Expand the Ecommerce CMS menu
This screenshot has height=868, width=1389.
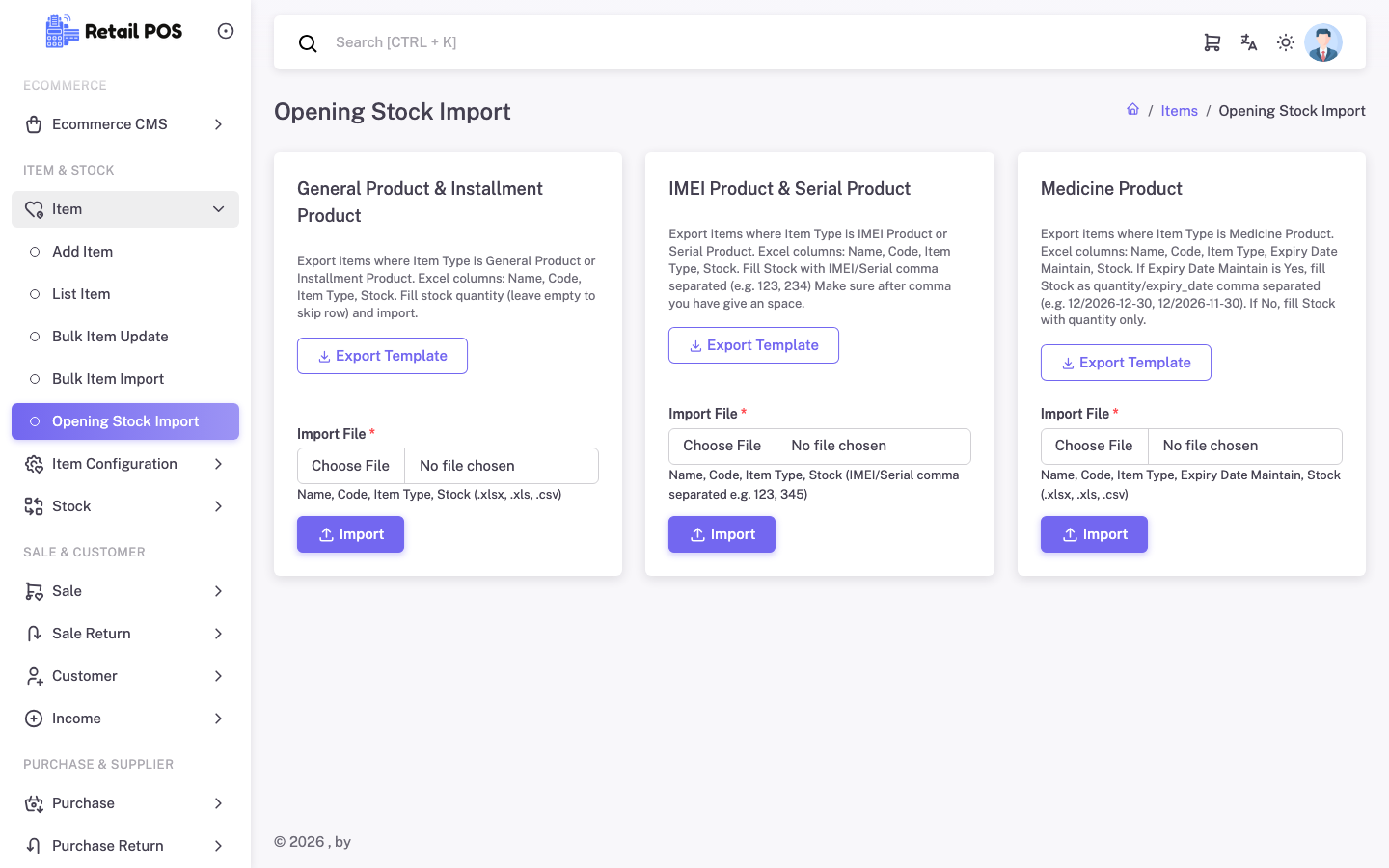click(125, 124)
